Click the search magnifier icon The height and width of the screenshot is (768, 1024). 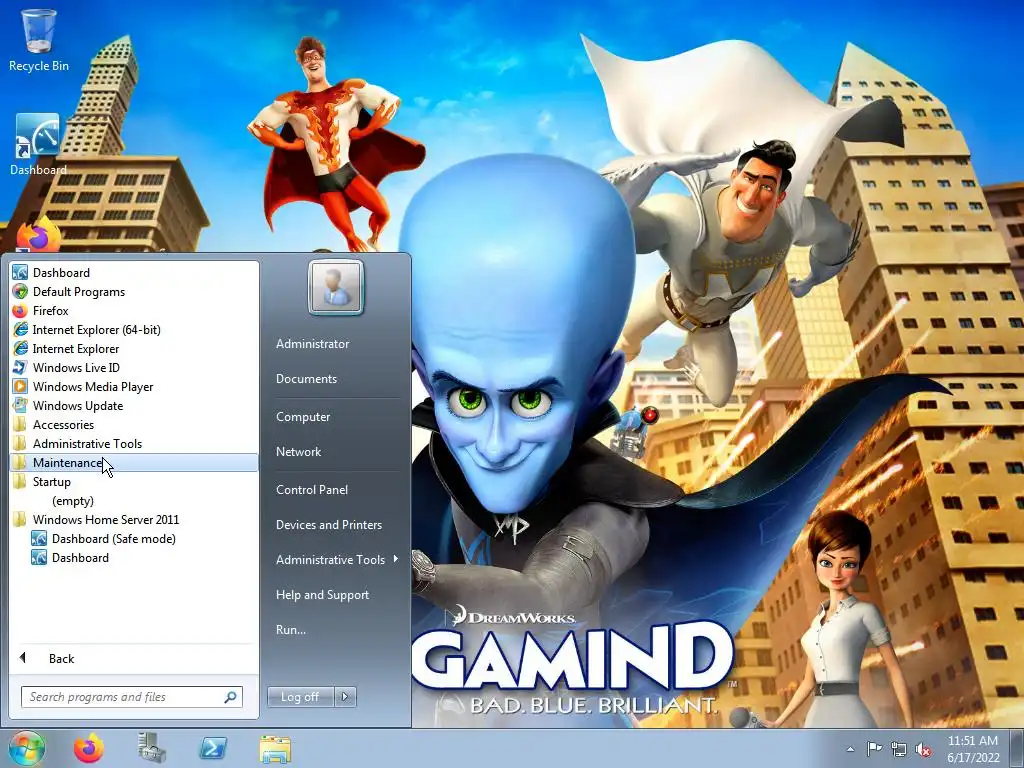tap(230, 697)
